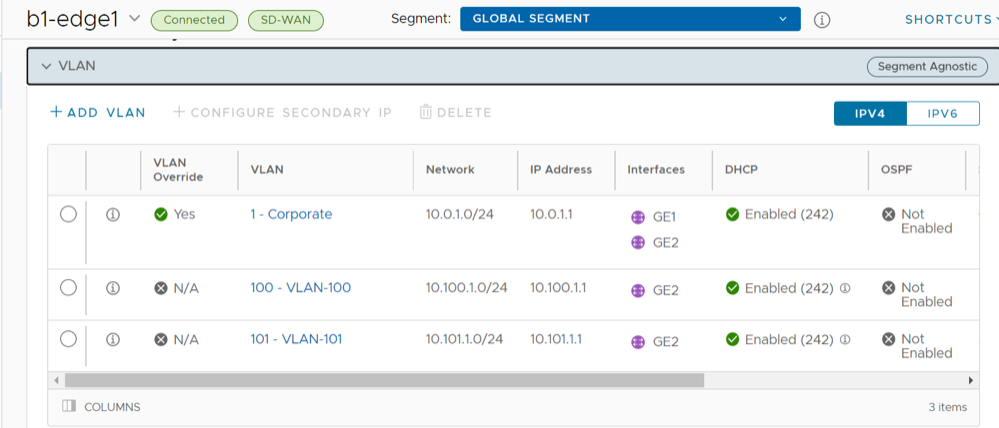Viewport: 999px width, 428px height.
Task: Click the Add VLAN button
Action: pos(98,112)
